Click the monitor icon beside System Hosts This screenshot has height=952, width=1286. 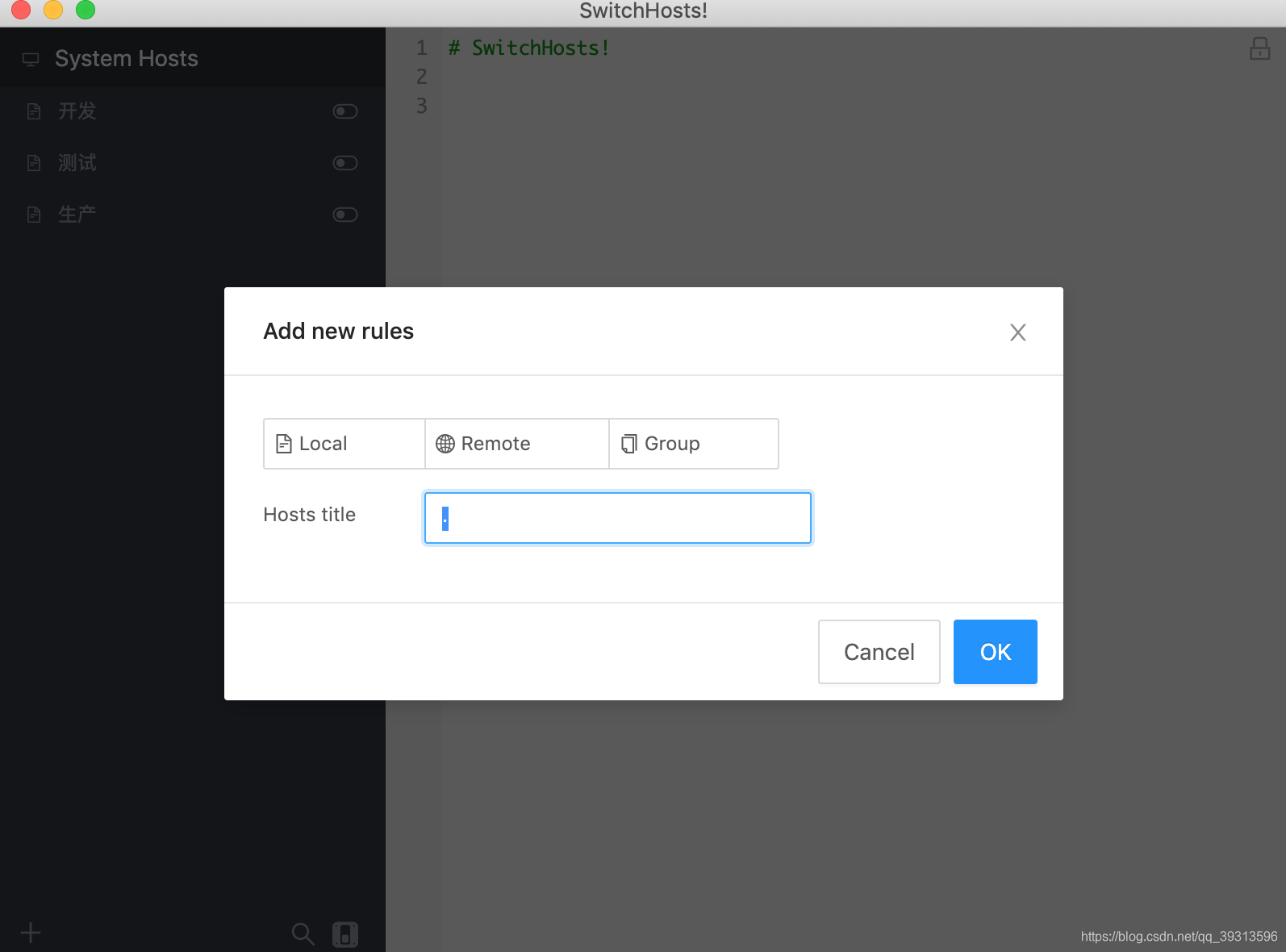(31, 59)
